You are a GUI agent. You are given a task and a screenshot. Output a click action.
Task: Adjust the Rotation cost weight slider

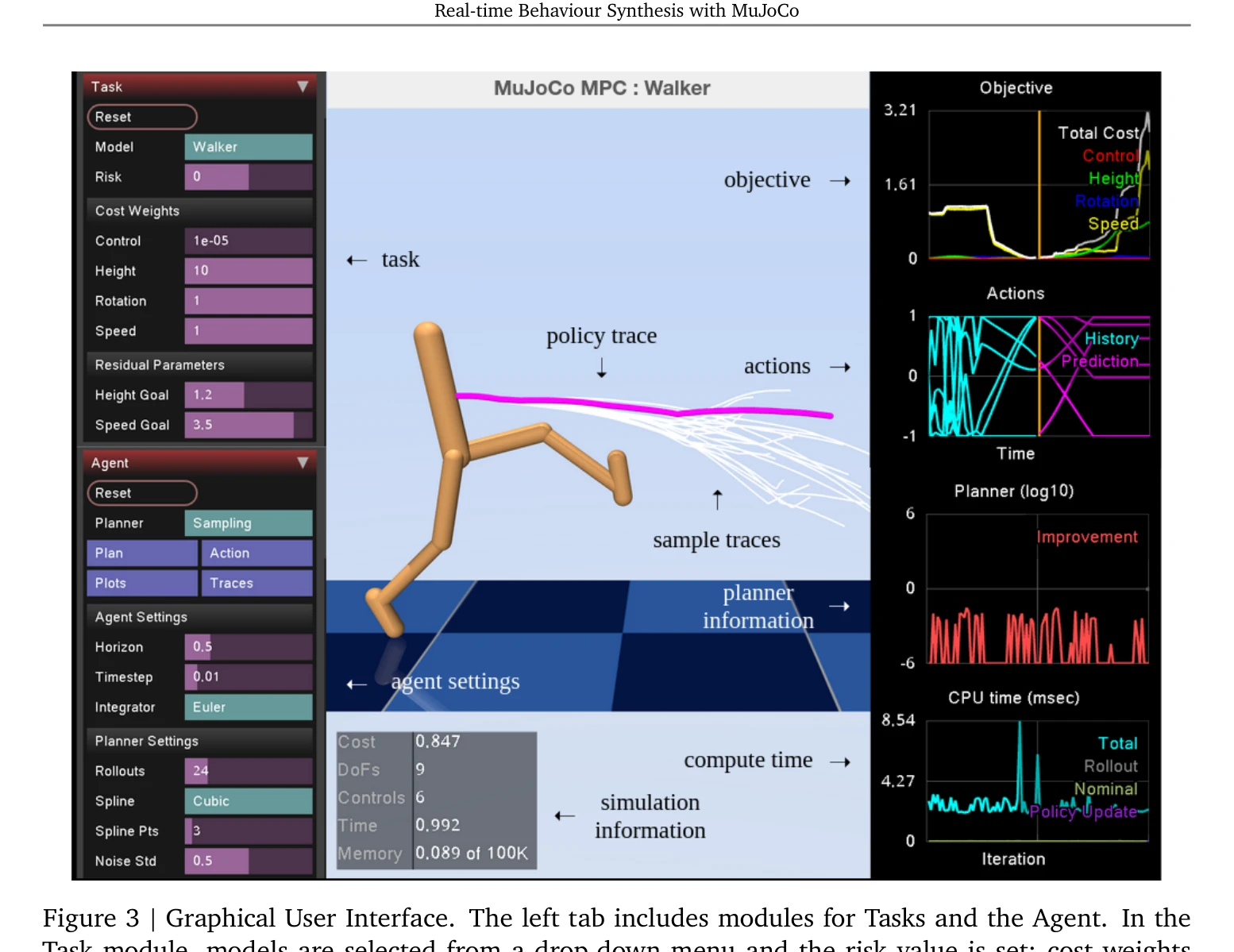249,301
